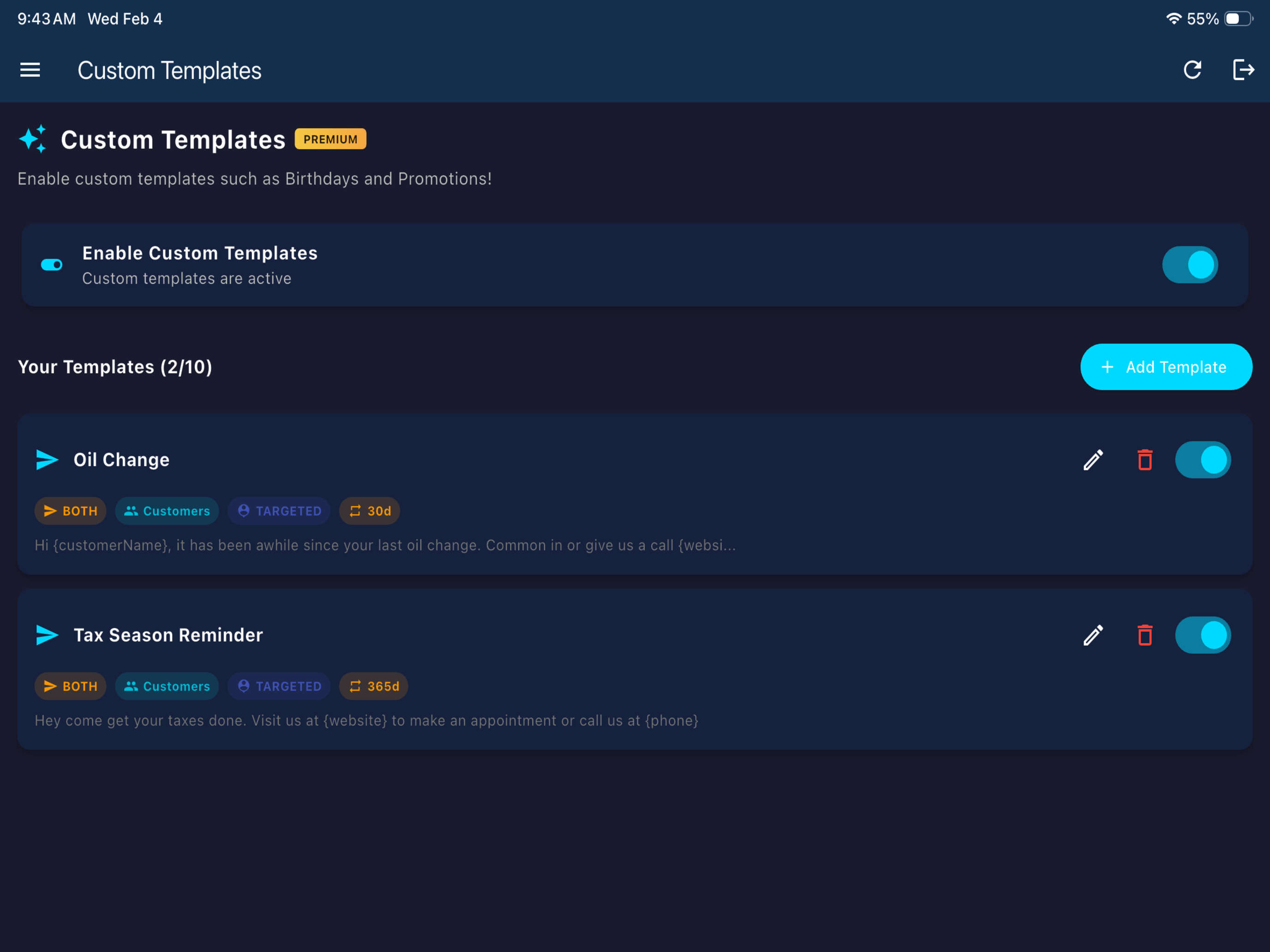This screenshot has height=952, width=1270.
Task: Click the Customers chip on Oil Change
Action: pos(167,511)
